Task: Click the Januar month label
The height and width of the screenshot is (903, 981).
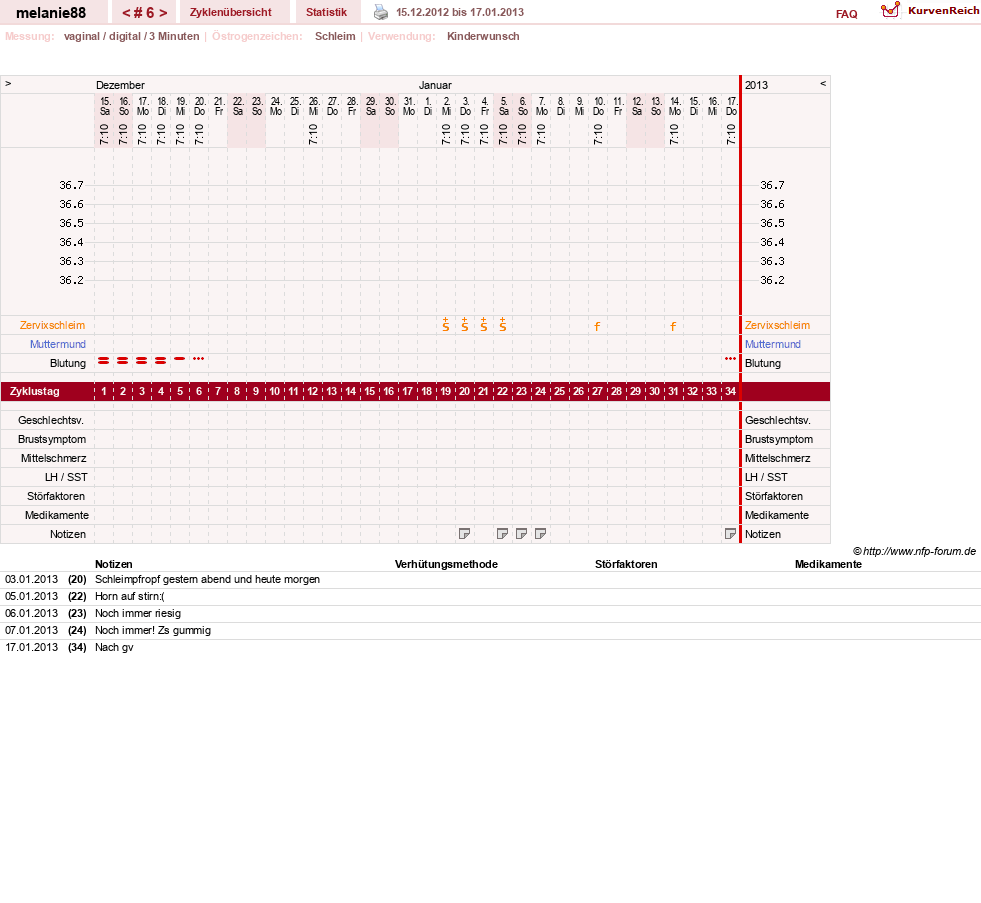Action: pyautogui.click(x=435, y=85)
